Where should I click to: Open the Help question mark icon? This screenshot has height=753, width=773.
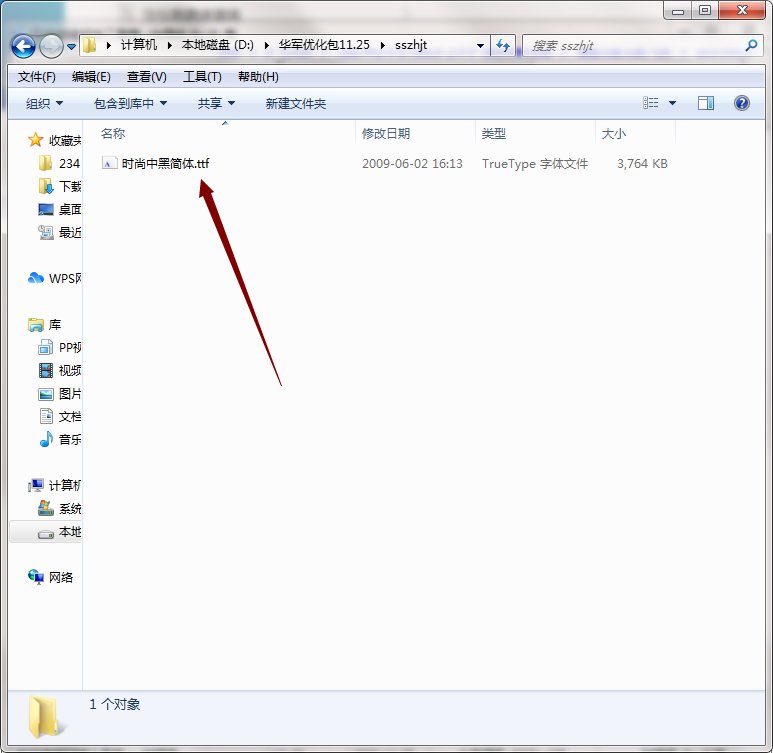(741, 103)
